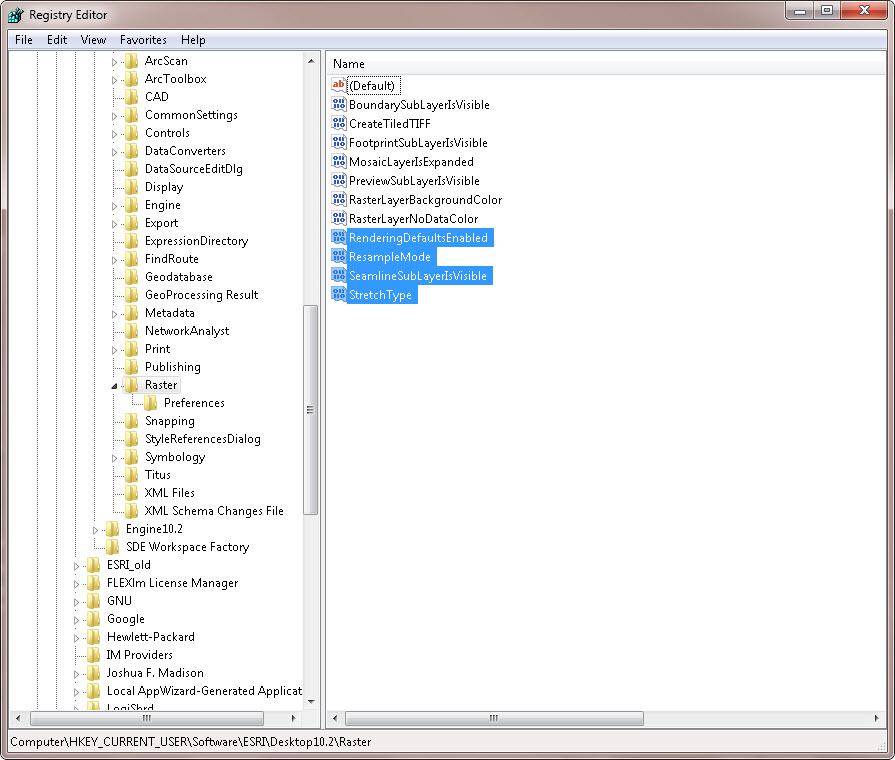Click the binary icon beside CreateTiledTIFF
The image size is (895, 760).
338,123
